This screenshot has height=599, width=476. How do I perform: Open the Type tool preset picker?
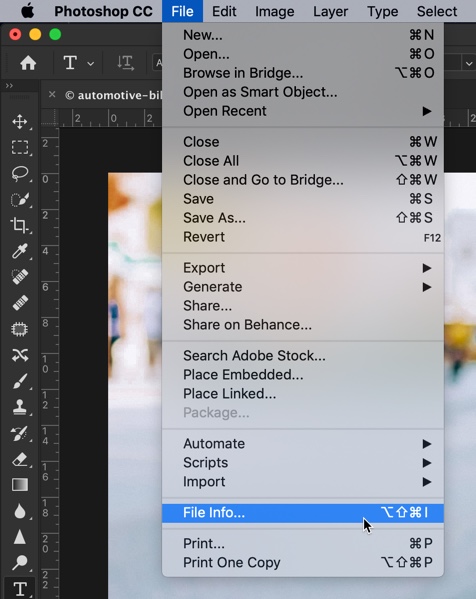pyautogui.click(x=91, y=63)
